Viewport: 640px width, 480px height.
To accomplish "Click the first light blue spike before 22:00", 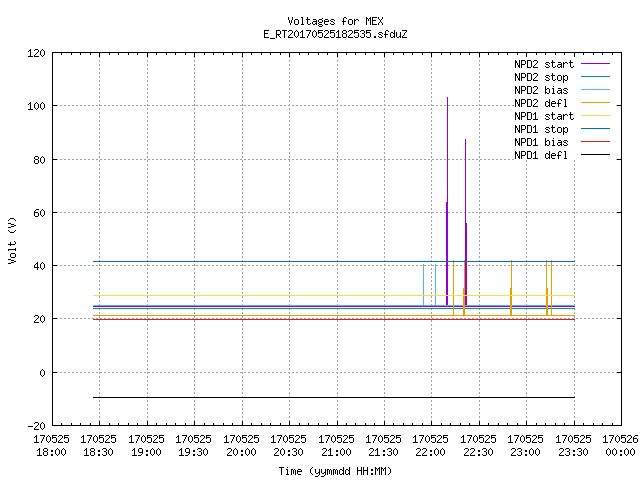I will pos(424,285).
